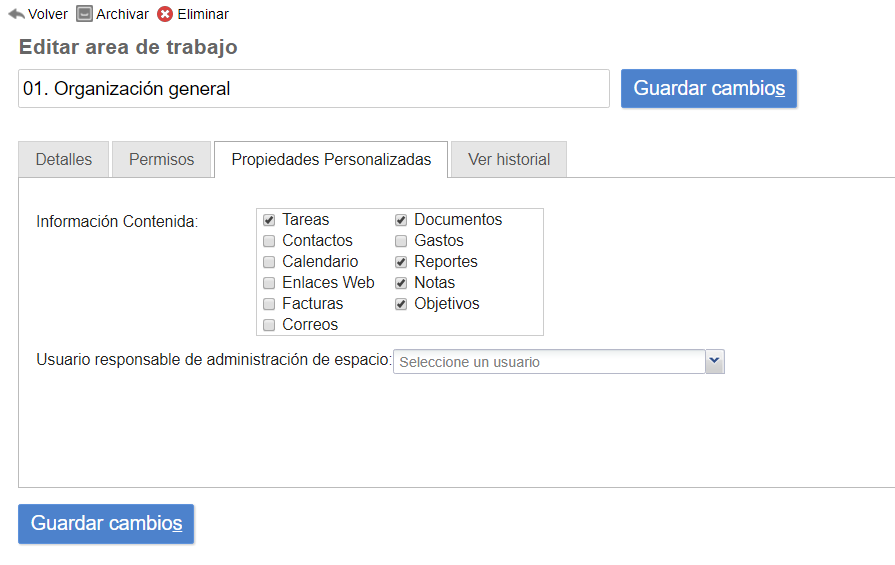This screenshot has width=895, height=565.
Task: Check the Correos checkbox
Action: tap(269, 325)
